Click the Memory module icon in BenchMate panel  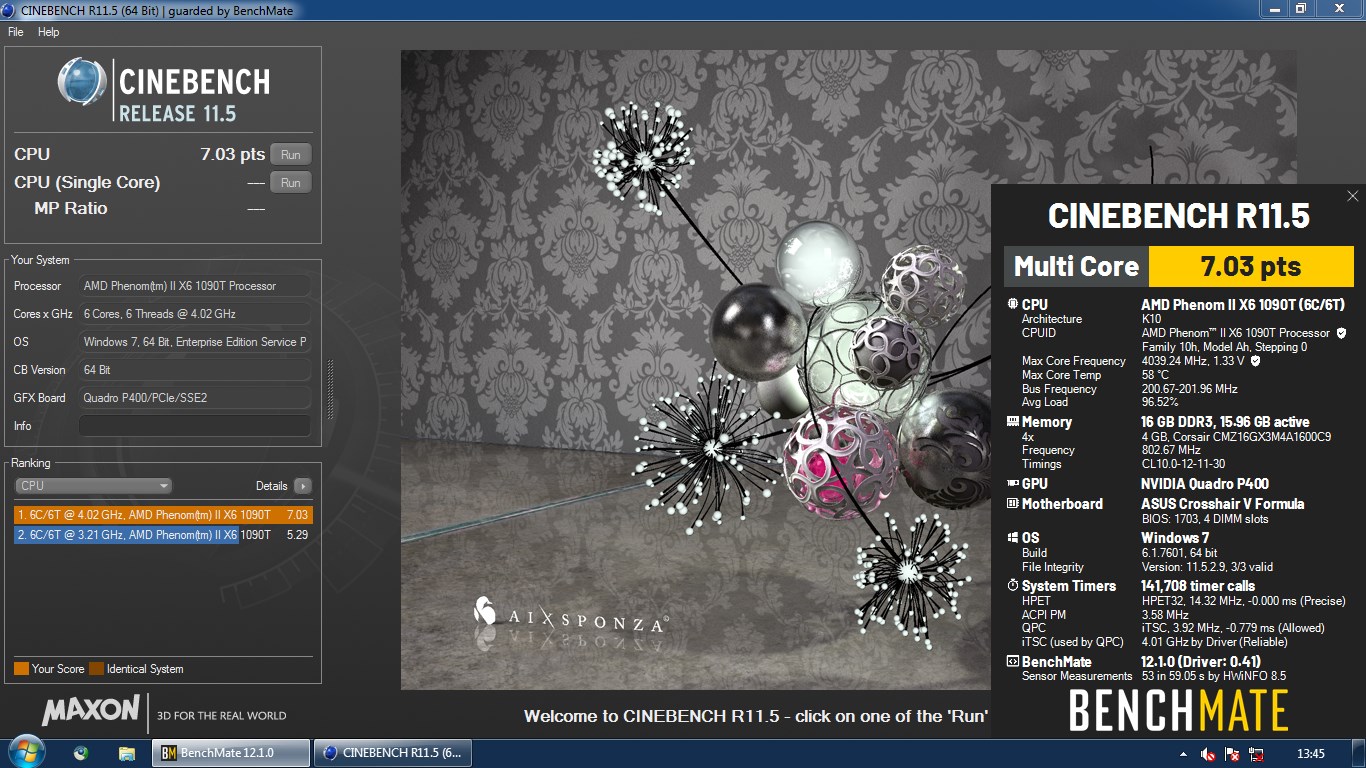point(1012,422)
